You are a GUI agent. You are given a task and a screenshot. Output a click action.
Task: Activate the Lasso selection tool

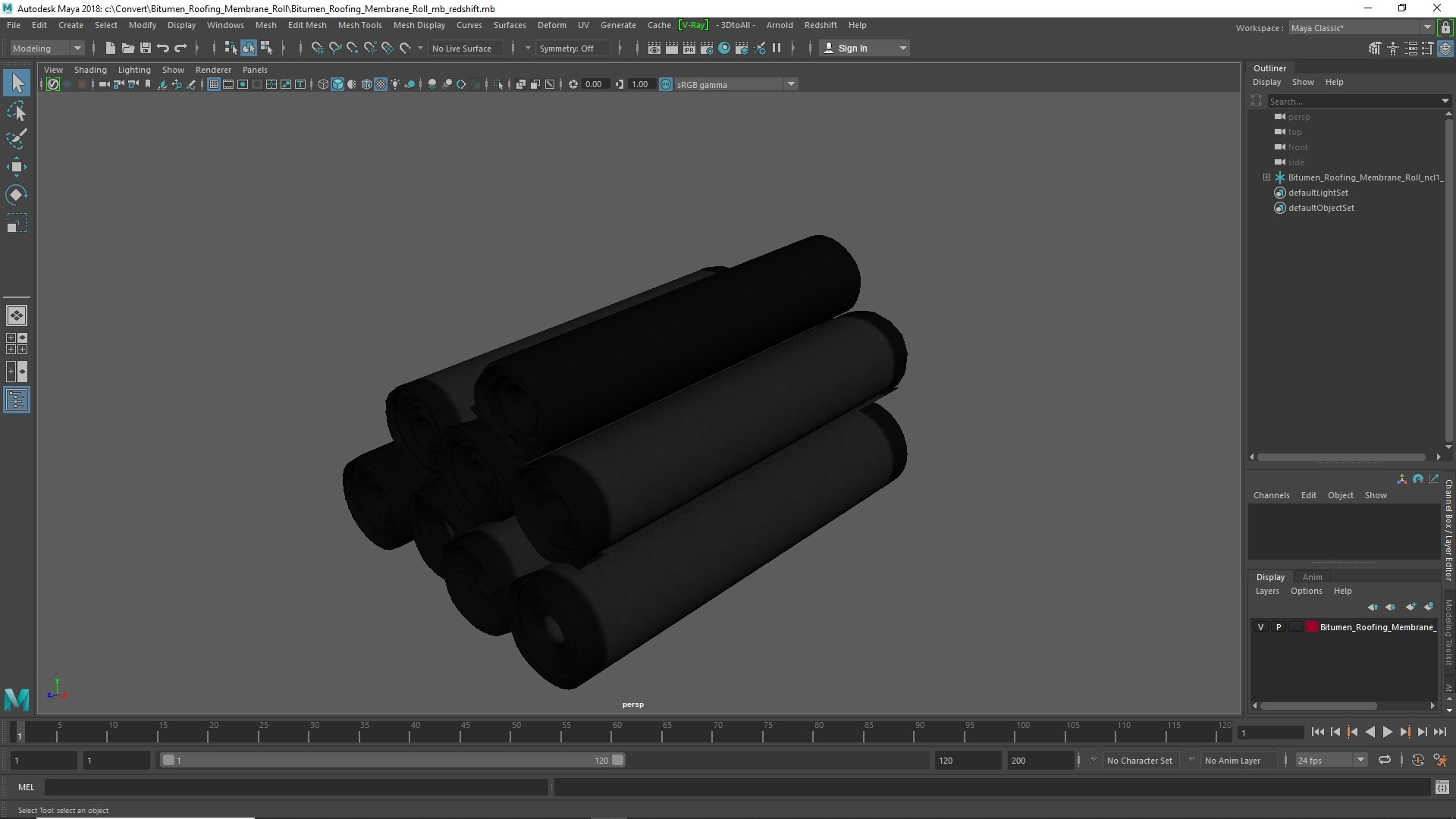tap(17, 111)
